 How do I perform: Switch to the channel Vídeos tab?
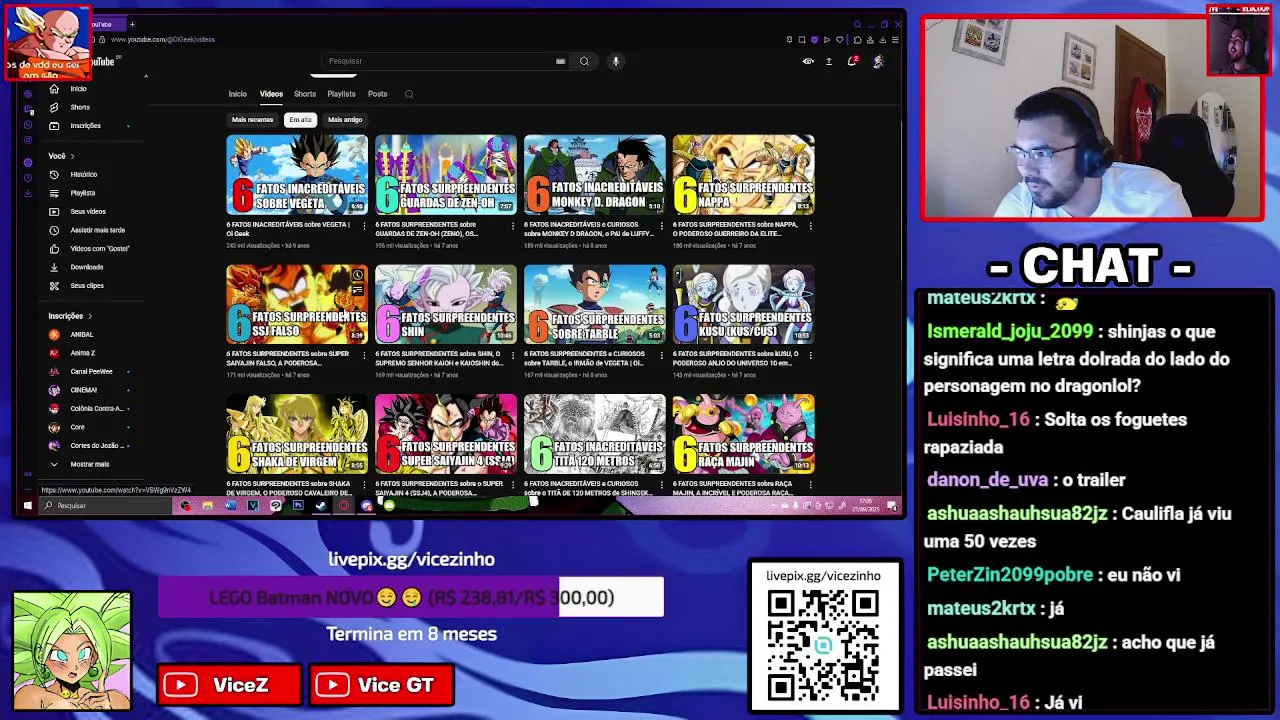point(271,94)
